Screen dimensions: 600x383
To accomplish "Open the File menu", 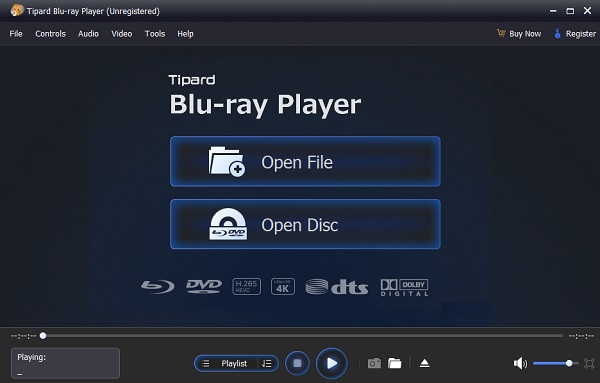I will click(x=16, y=34).
